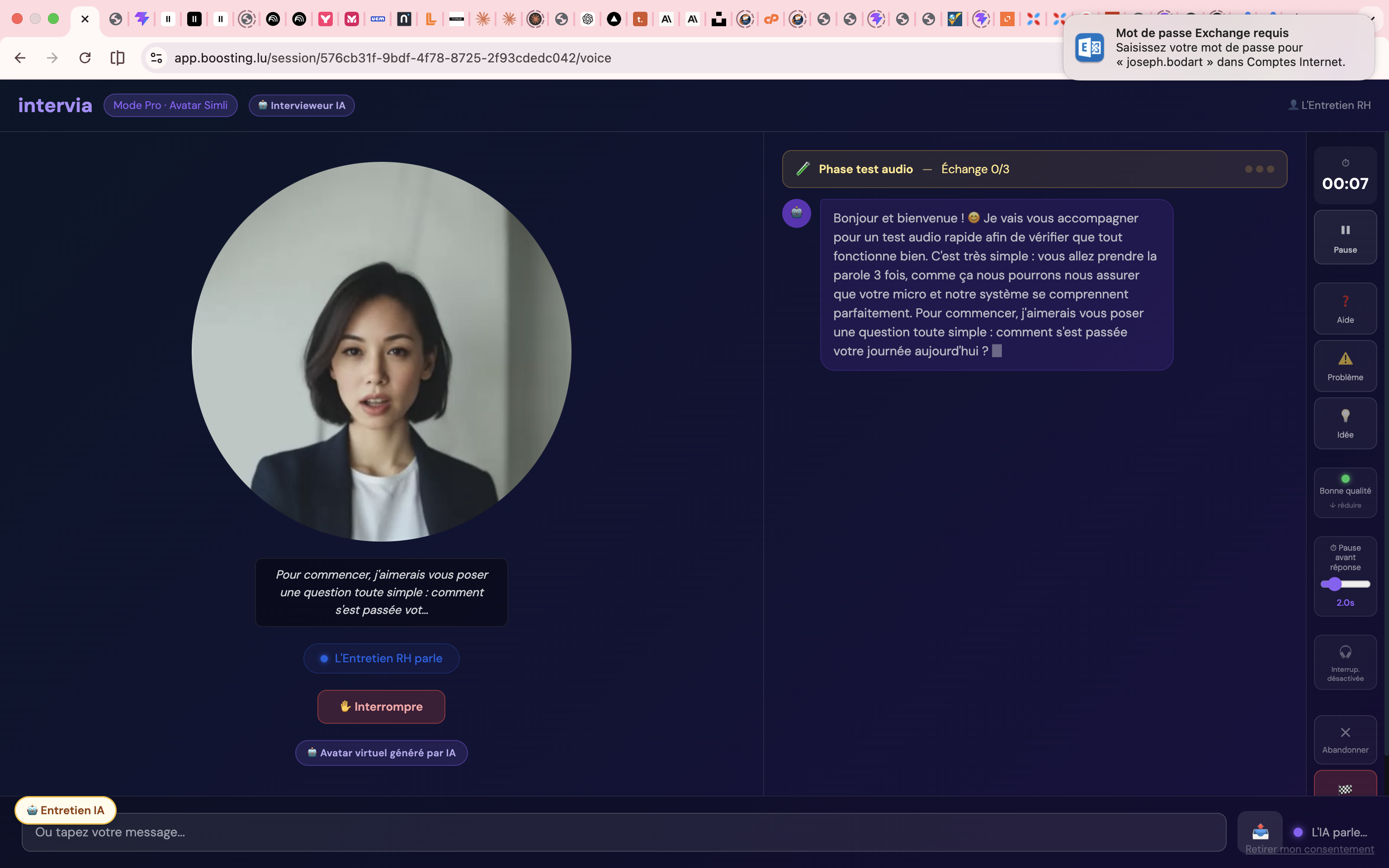Expand the Mode Pro · Avatar Simli selector
The height and width of the screenshot is (868, 1389).
(170, 105)
